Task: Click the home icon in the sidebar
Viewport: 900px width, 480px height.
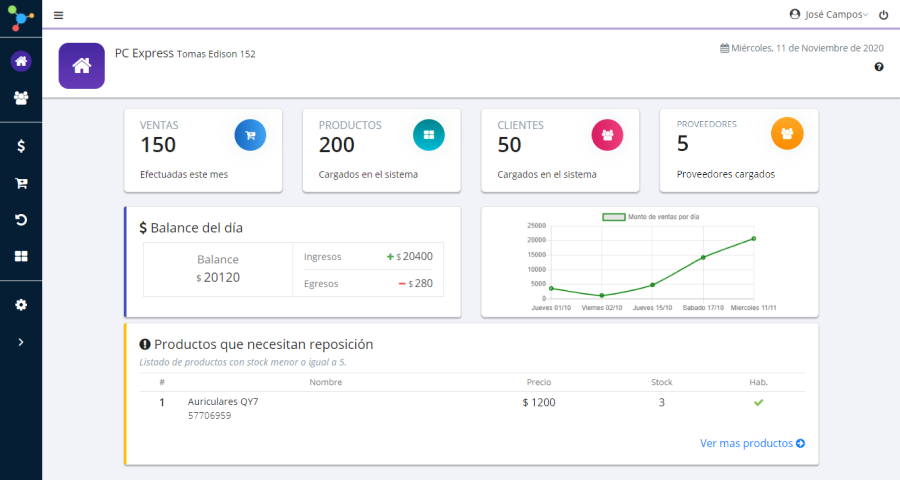Action: pos(21,61)
